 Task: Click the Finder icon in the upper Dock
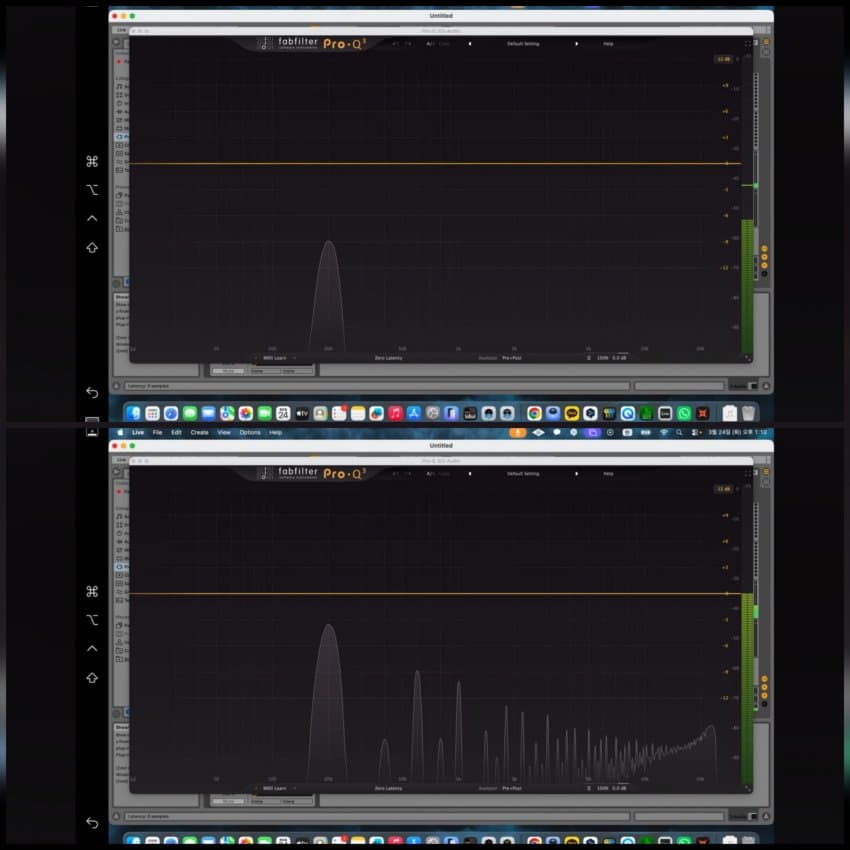click(x=133, y=414)
